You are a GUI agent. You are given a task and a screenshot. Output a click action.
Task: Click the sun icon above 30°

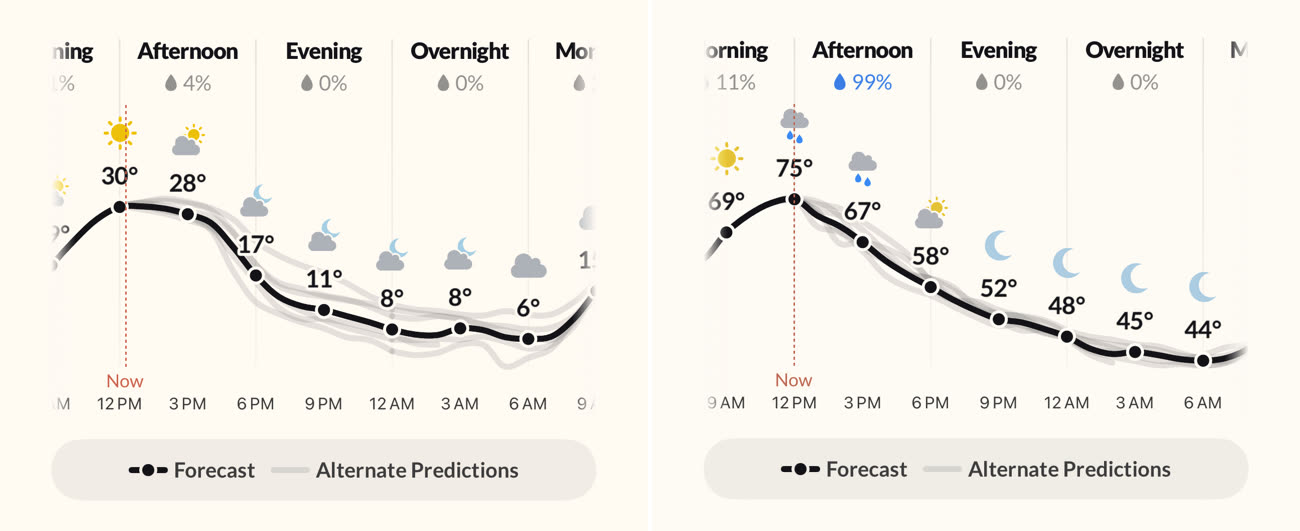click(120, 132)
